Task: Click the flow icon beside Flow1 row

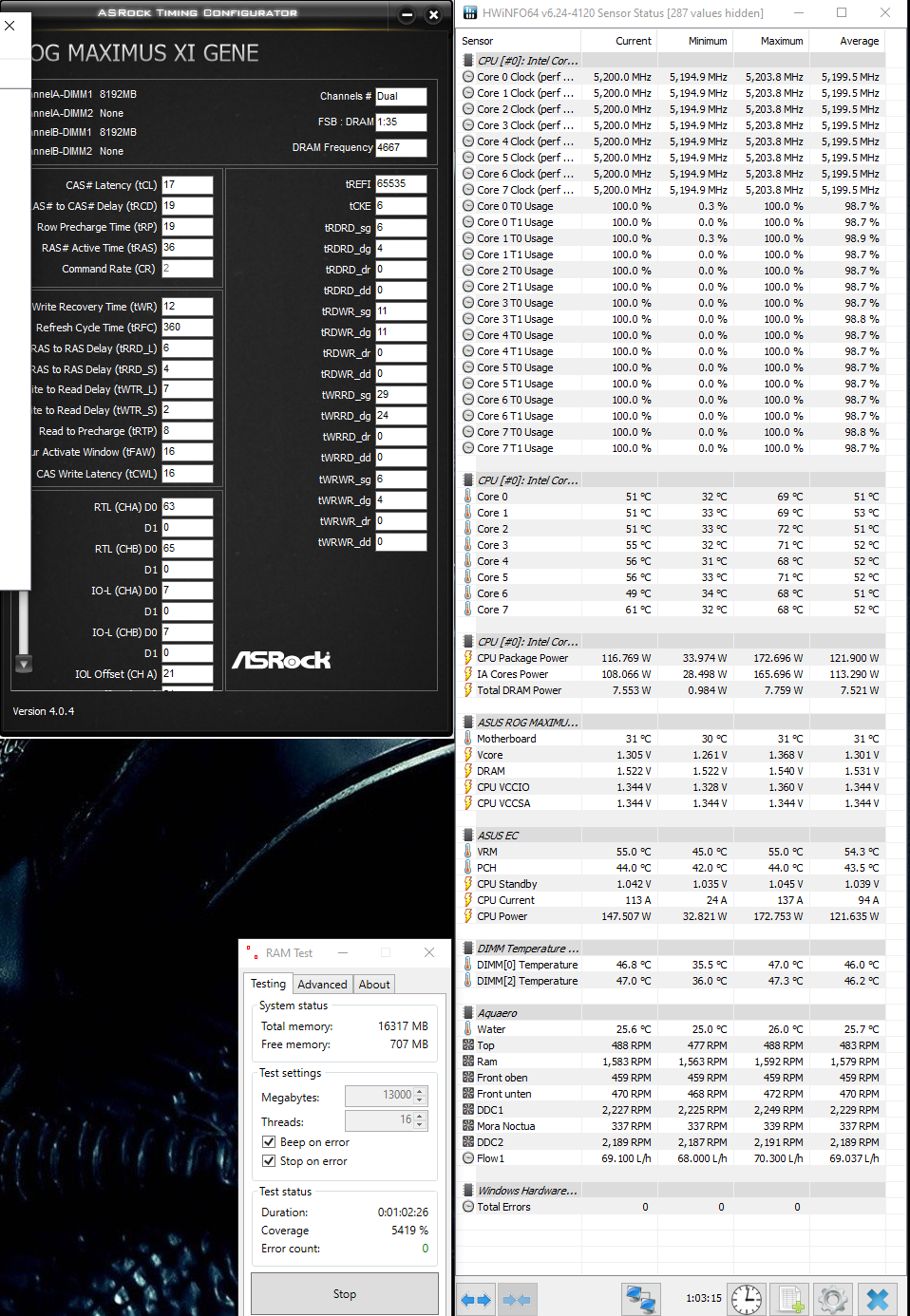Action: (468, 1158)
